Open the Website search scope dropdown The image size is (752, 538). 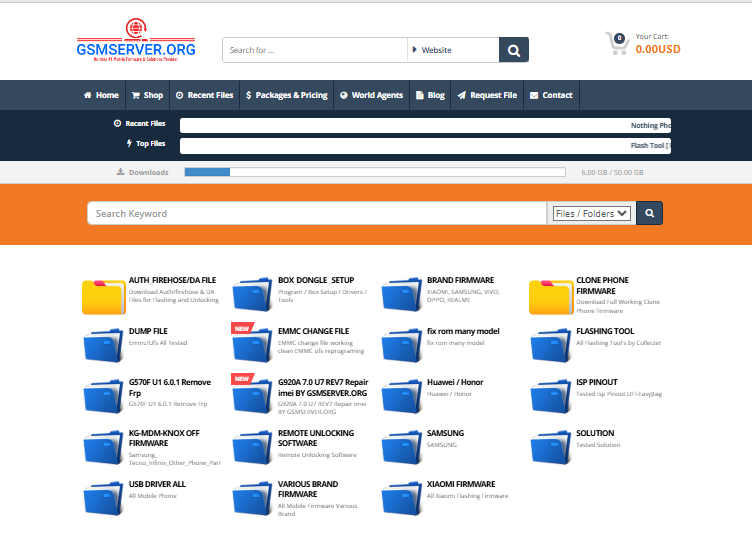coord(453,50)
